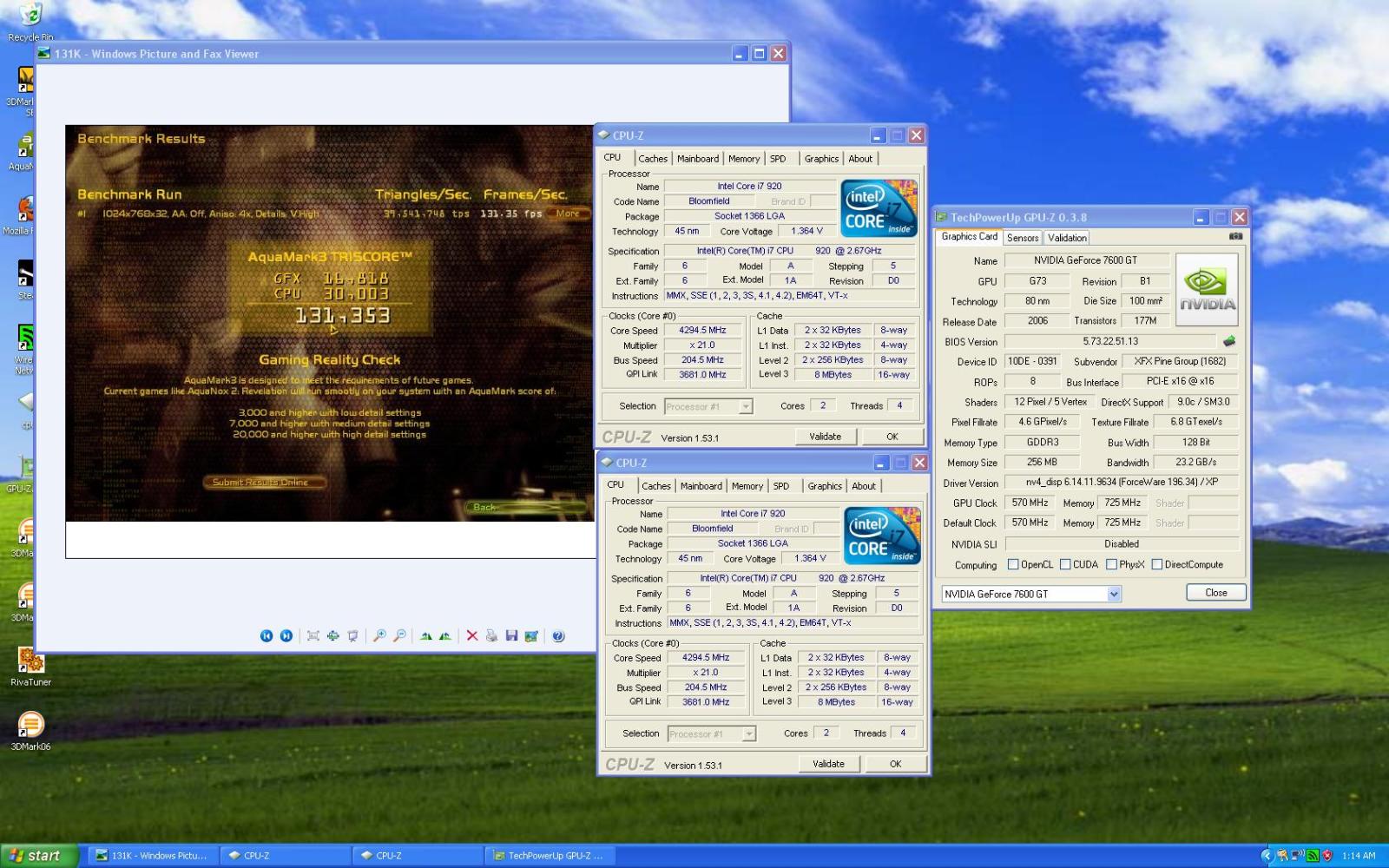Select the 131K Picture Viewer taskbar button
Screen dimensions: 1389x868
coord(152,856)
